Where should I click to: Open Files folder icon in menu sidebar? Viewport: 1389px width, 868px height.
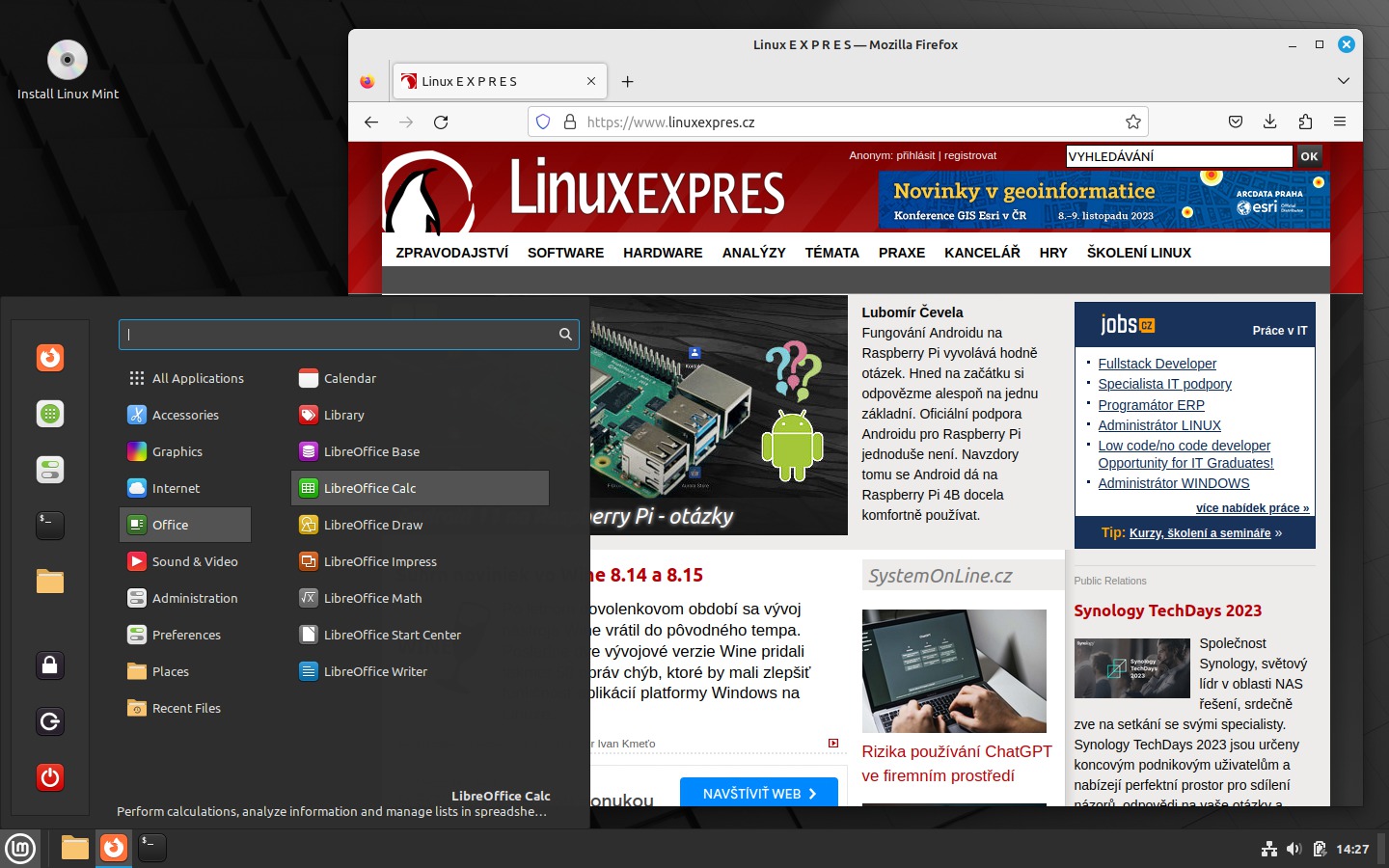click(x=50, y=582)
